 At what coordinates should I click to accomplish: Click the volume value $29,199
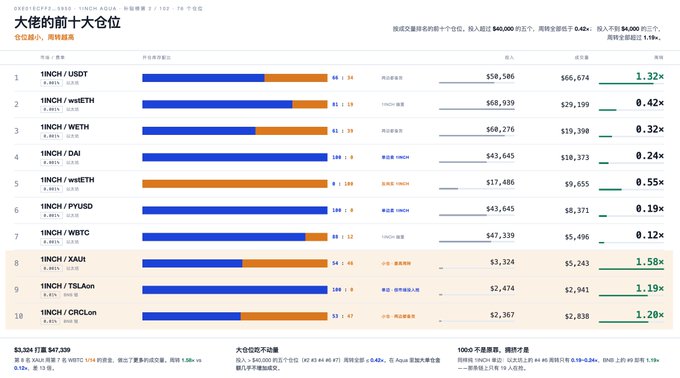[575, 104]
